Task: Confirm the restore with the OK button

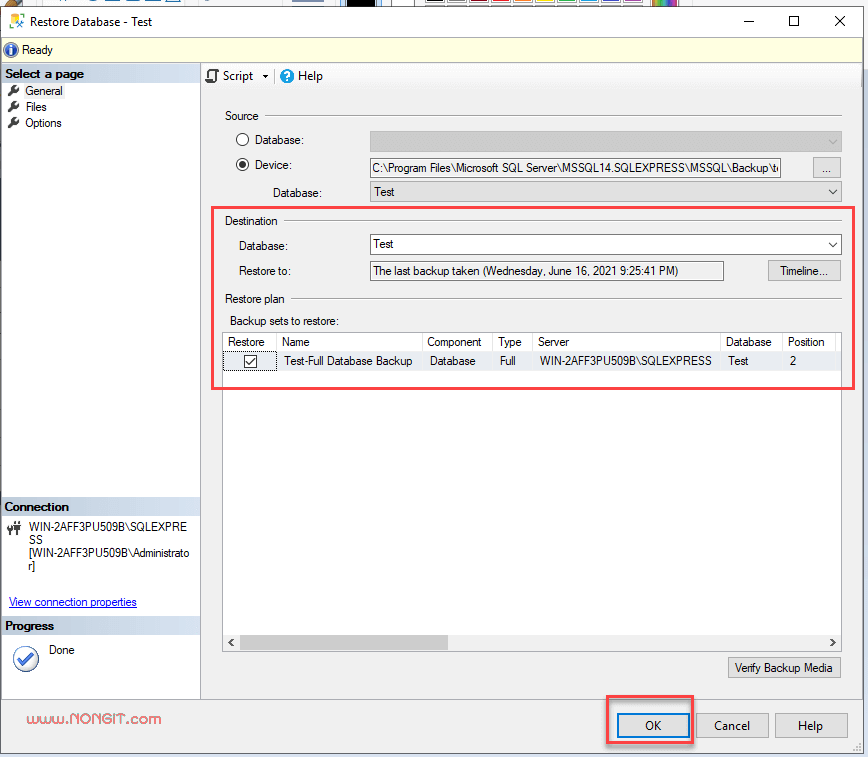Action: (651, 725)
